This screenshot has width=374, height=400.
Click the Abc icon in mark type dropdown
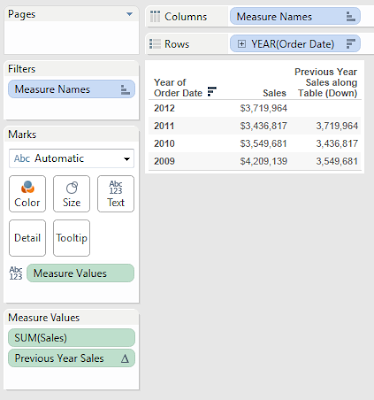tap(22, 158)
